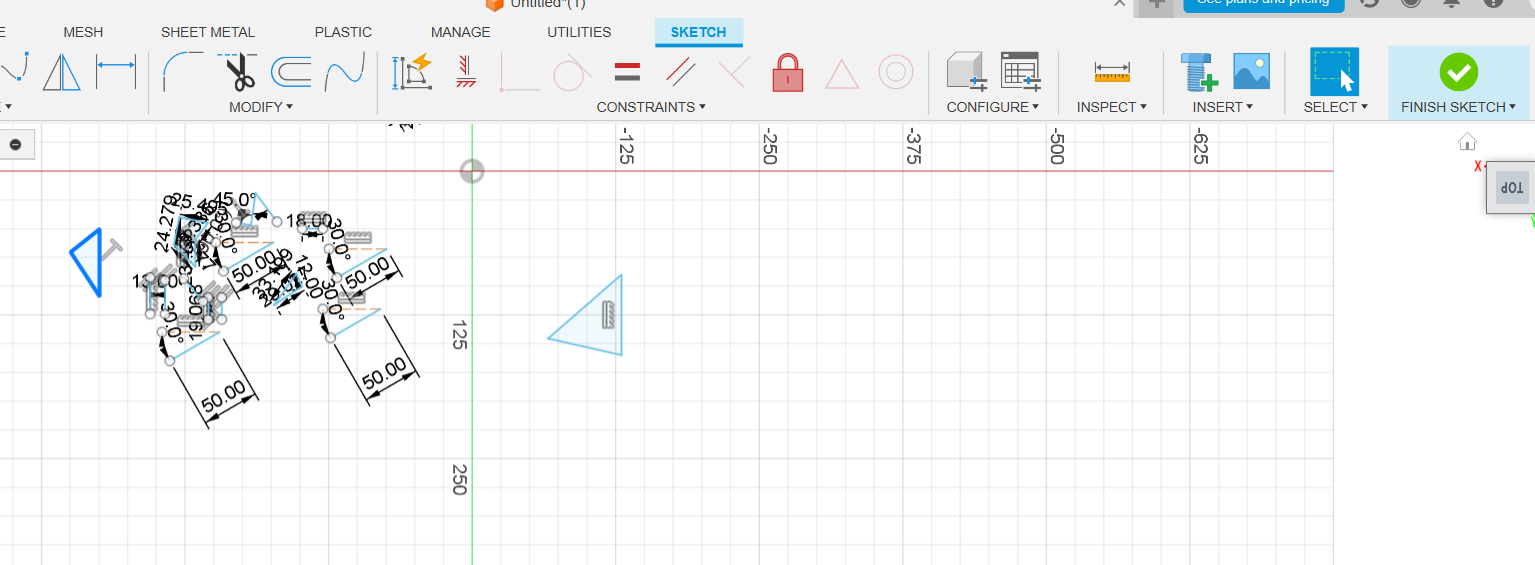Screen dimensions: 1535x565
Task: Click the See plans and pricing button
Action: point(1263,3)
